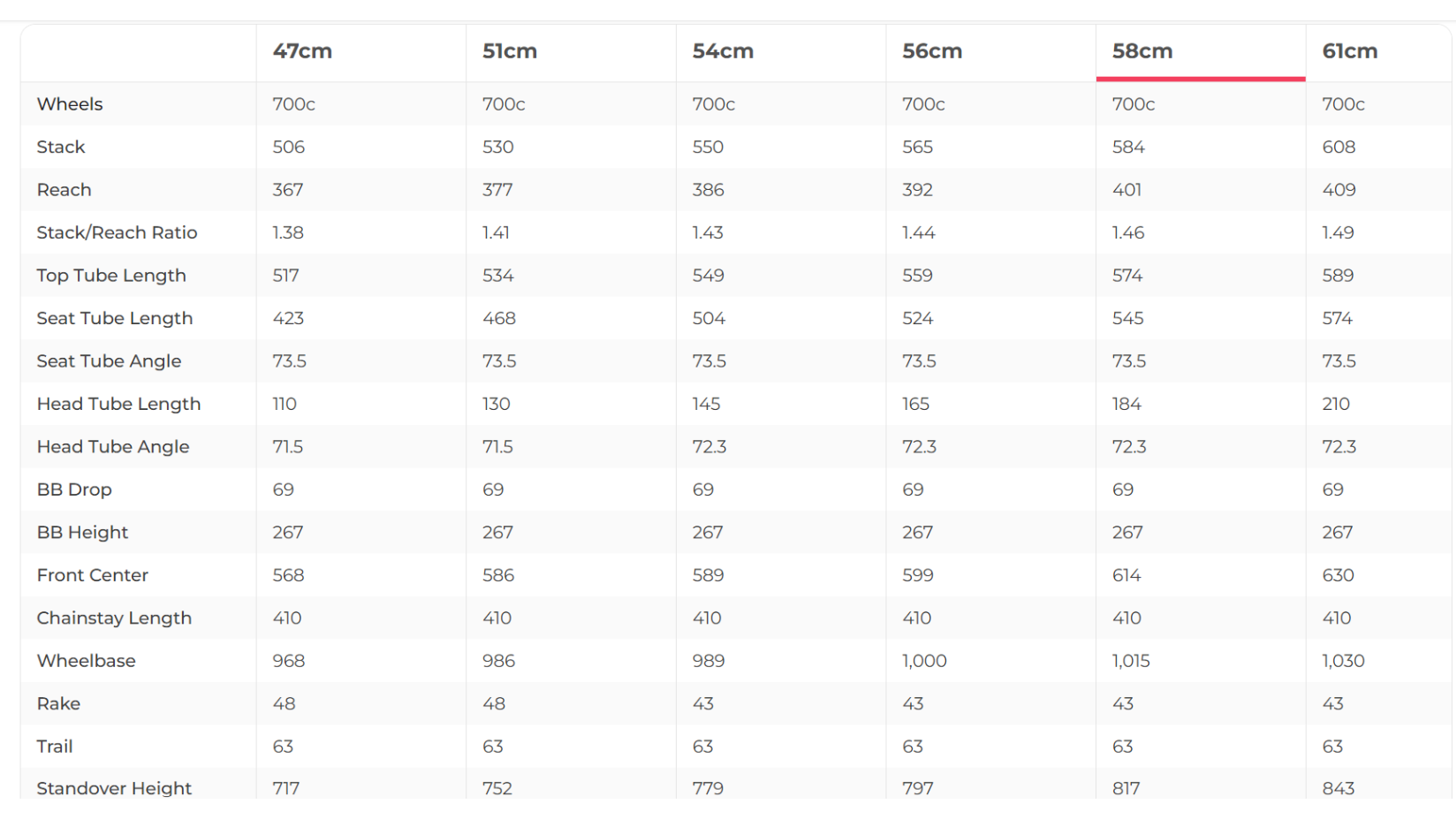1456x819 pixels.
Task: Choose the 56cm size column header
Action: [x=932, y=51]
